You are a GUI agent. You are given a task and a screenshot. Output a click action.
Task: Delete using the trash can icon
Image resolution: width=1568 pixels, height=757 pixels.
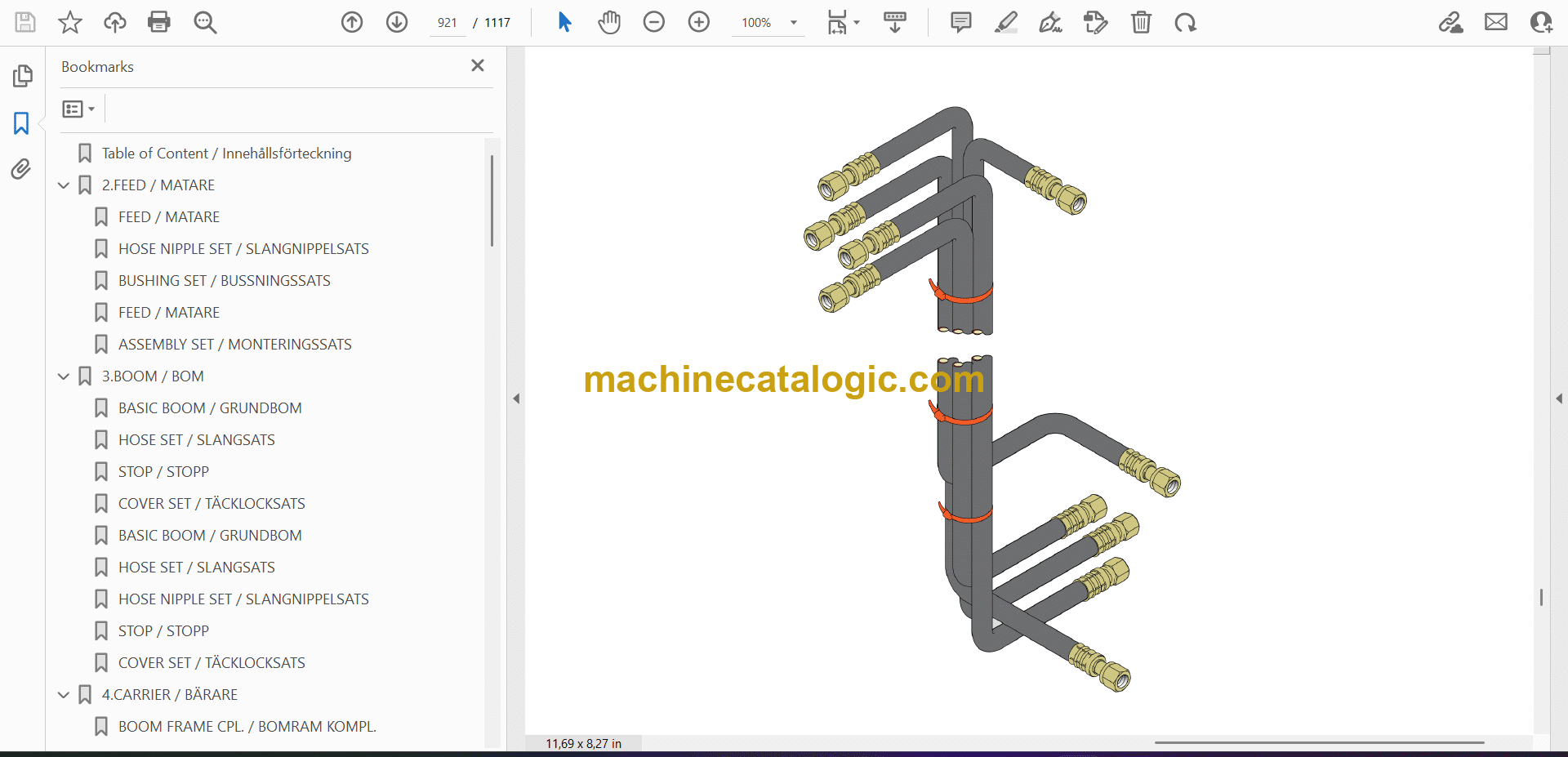(x=1141, y=22)
